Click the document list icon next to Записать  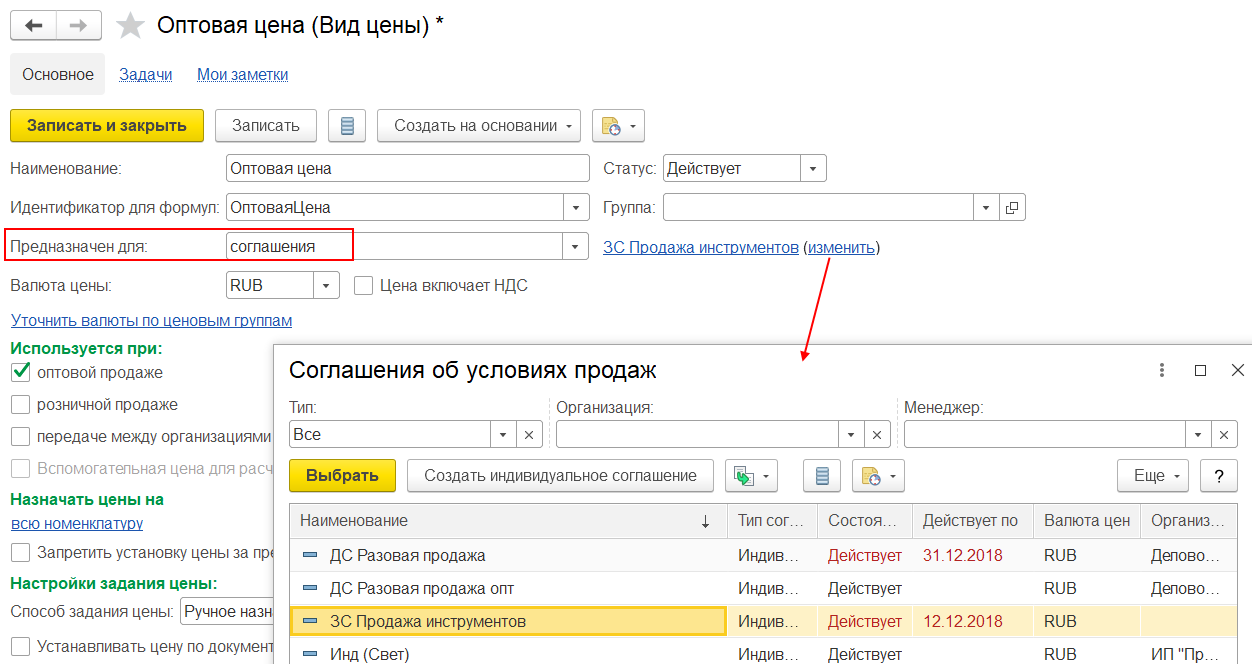(347, 126)
